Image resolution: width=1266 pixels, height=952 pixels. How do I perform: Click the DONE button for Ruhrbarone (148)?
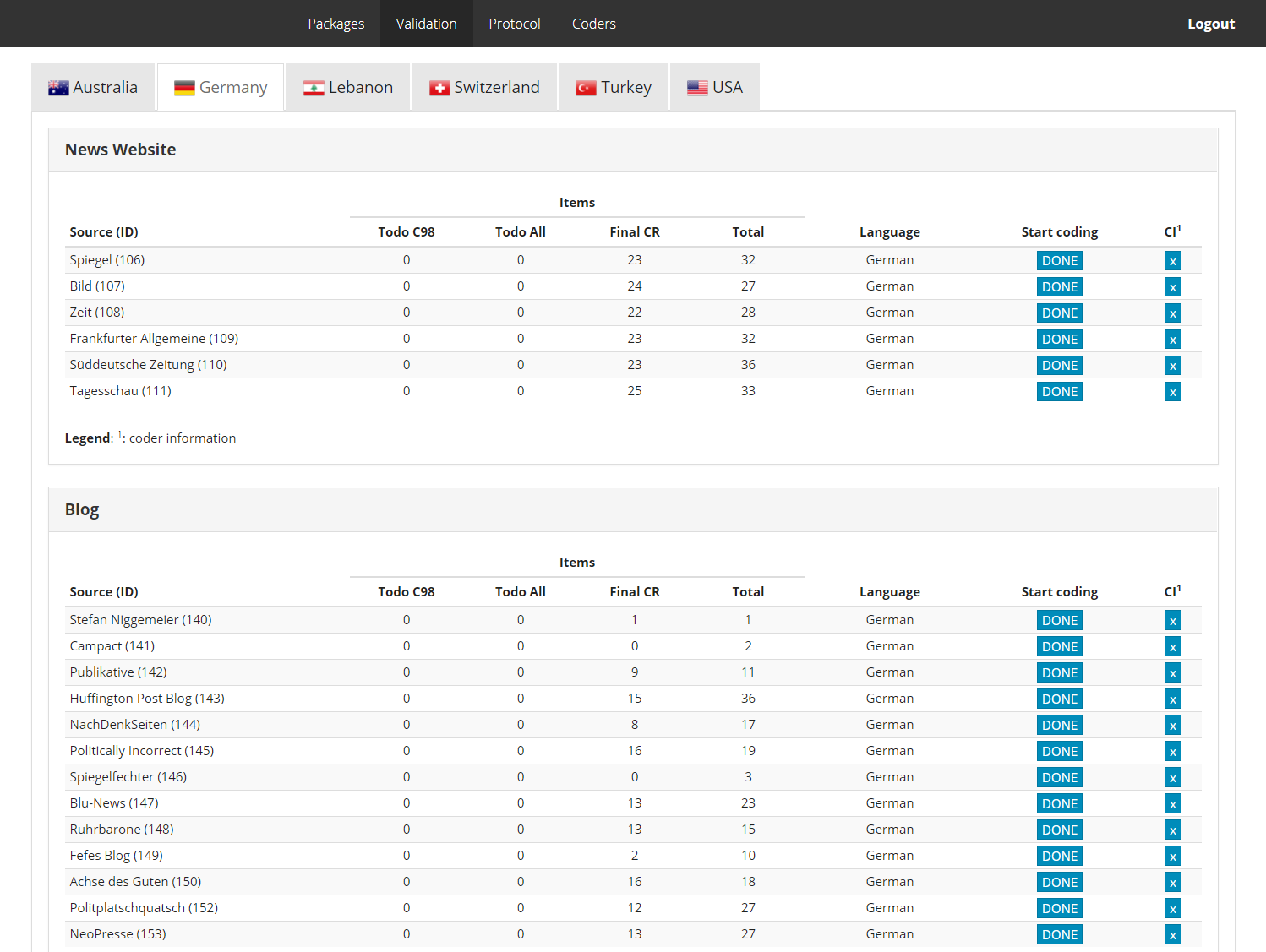[x=1060, y=830]
